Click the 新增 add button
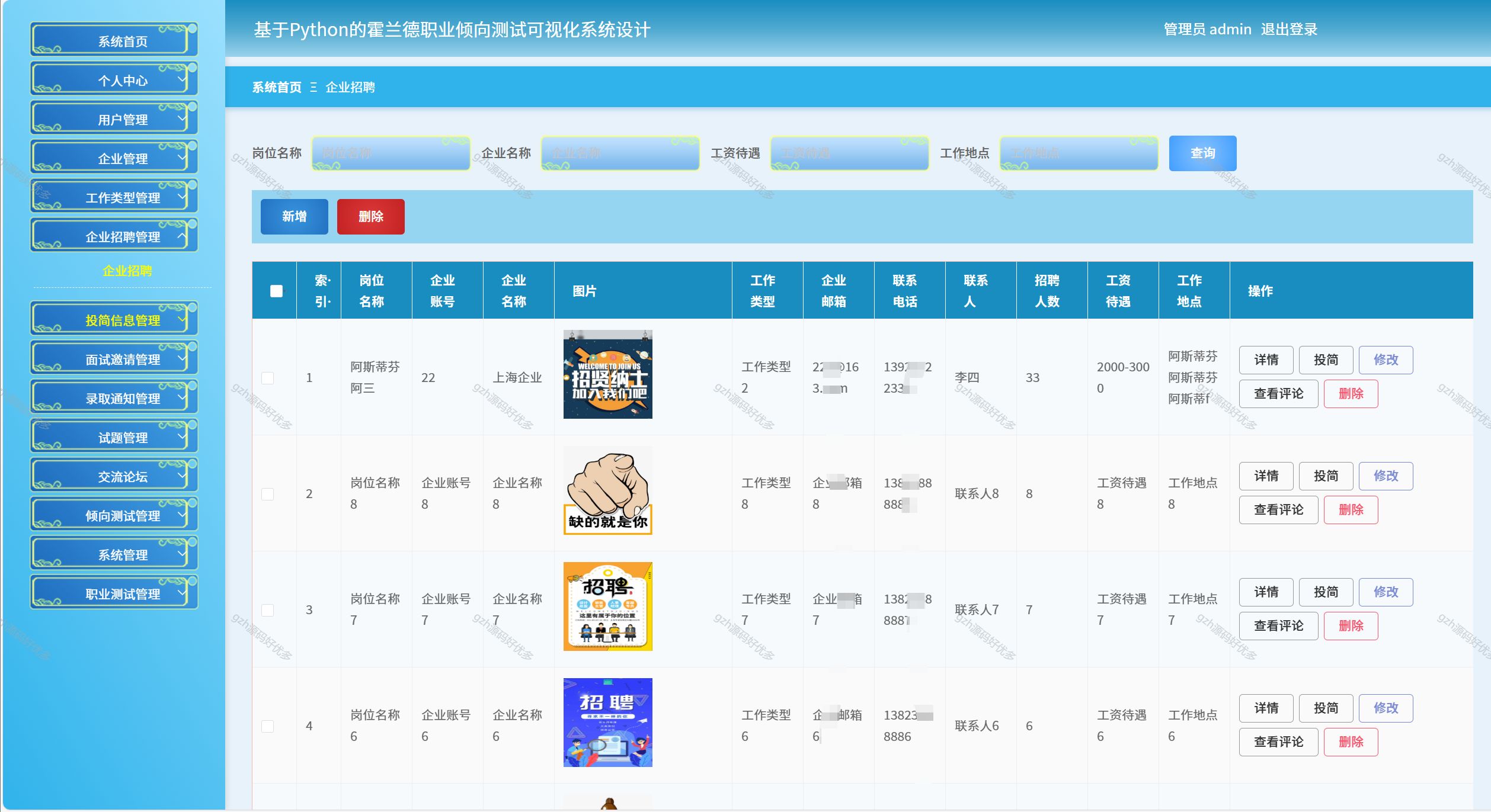Screen dimensions: 1491x812 pos(294,217)
